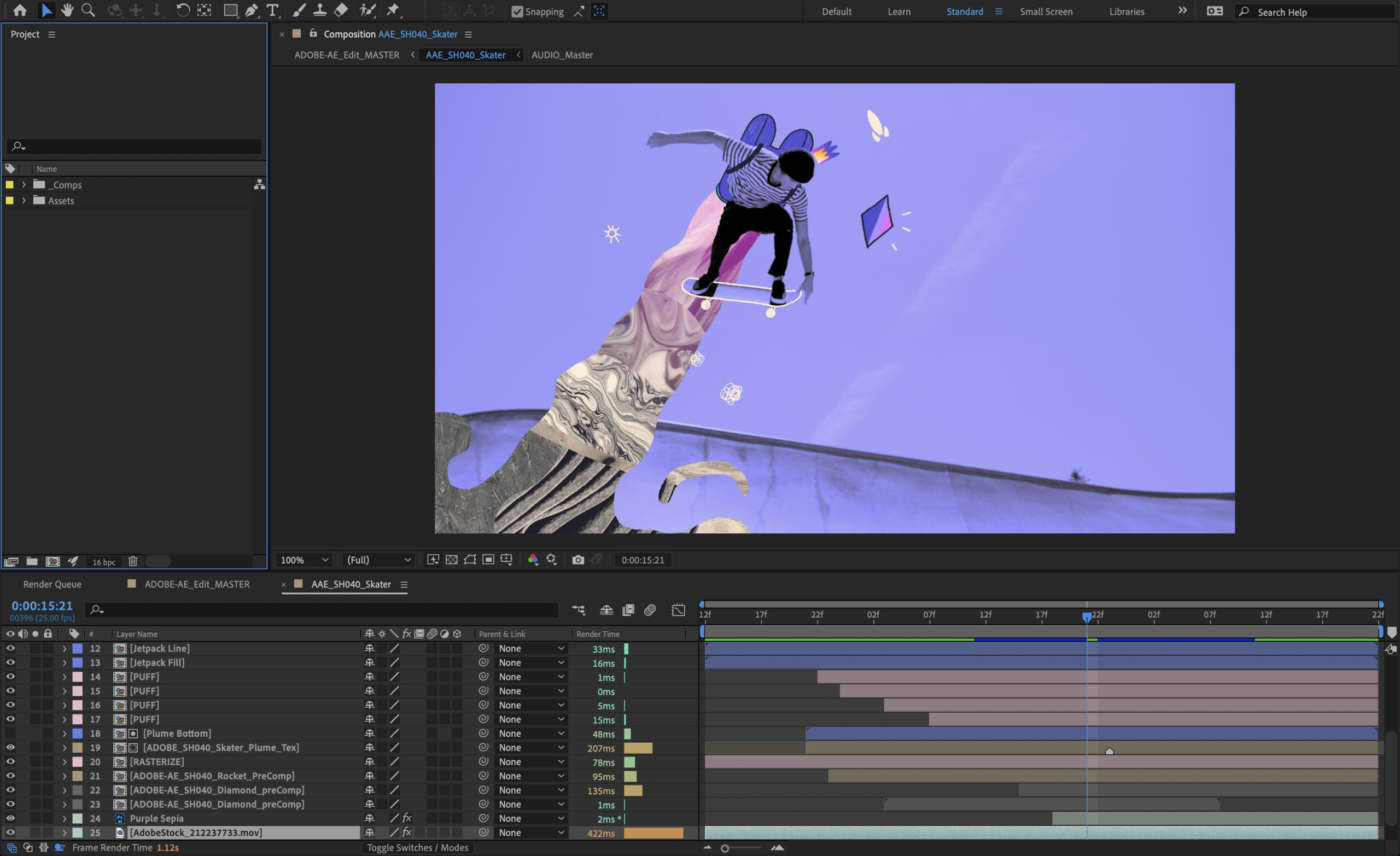Select the Type tool

point(272,11)
